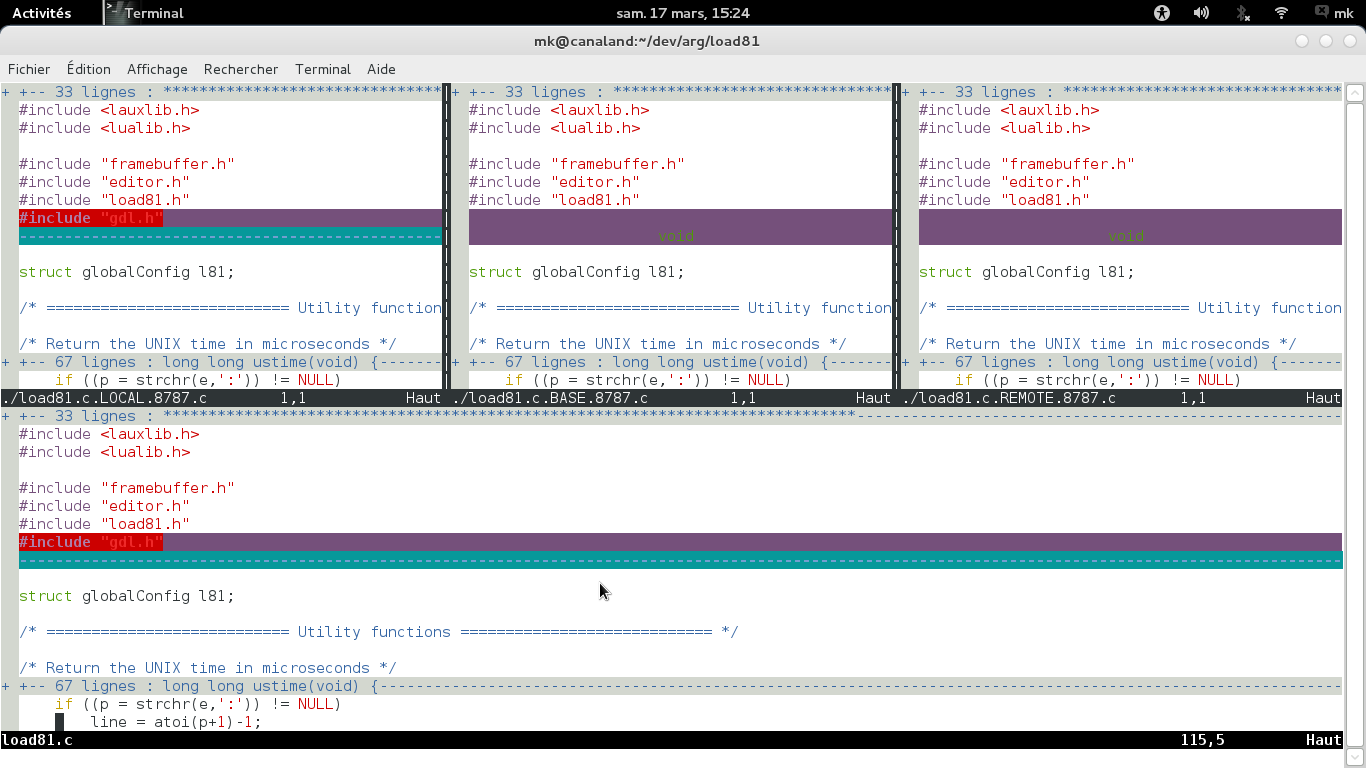Open the Fichier menu

pos(29,69)
